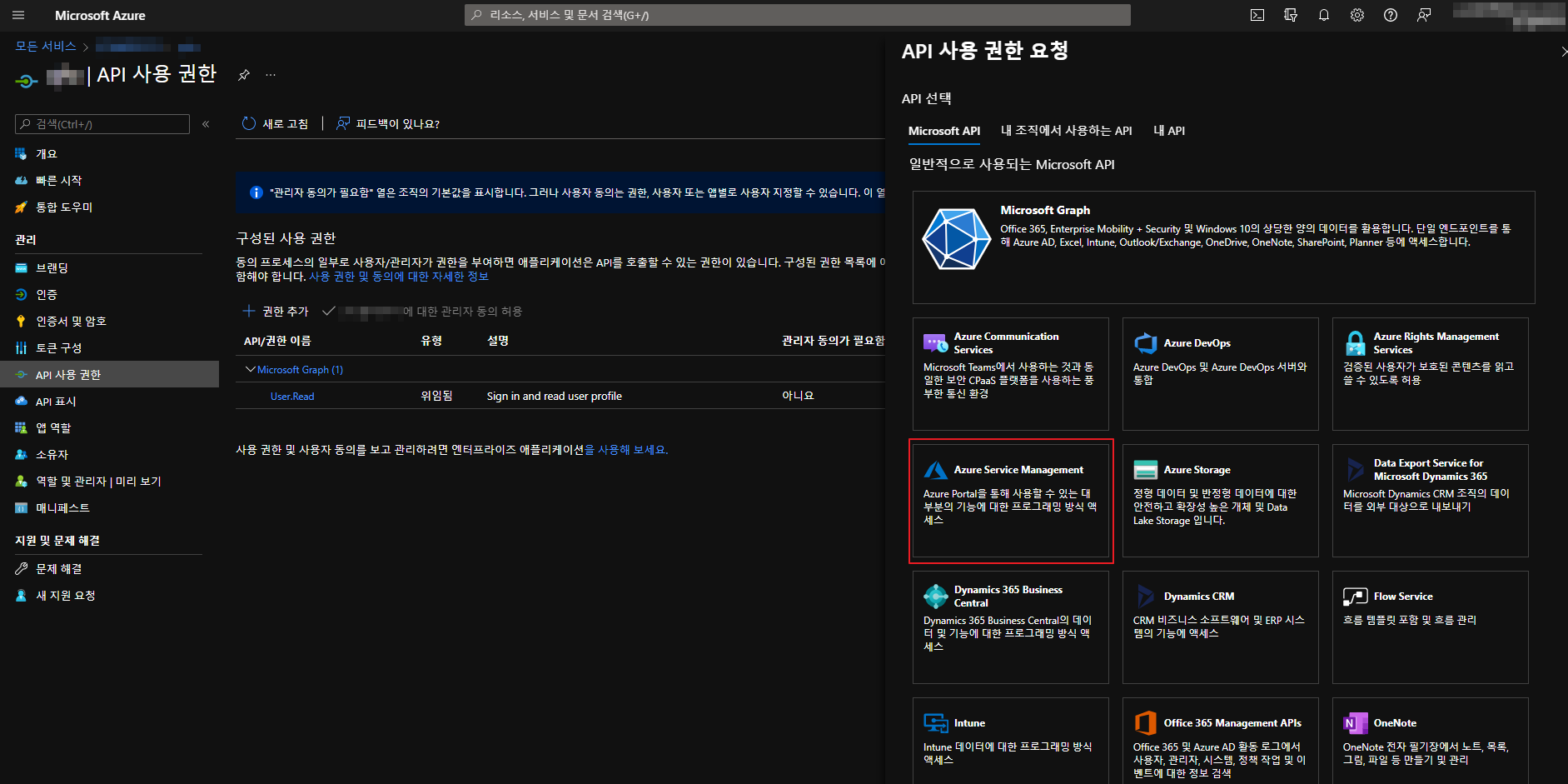The image size is (1568, 784).
Task: Open the ellipsis more options menu
Action: point(271,75)
